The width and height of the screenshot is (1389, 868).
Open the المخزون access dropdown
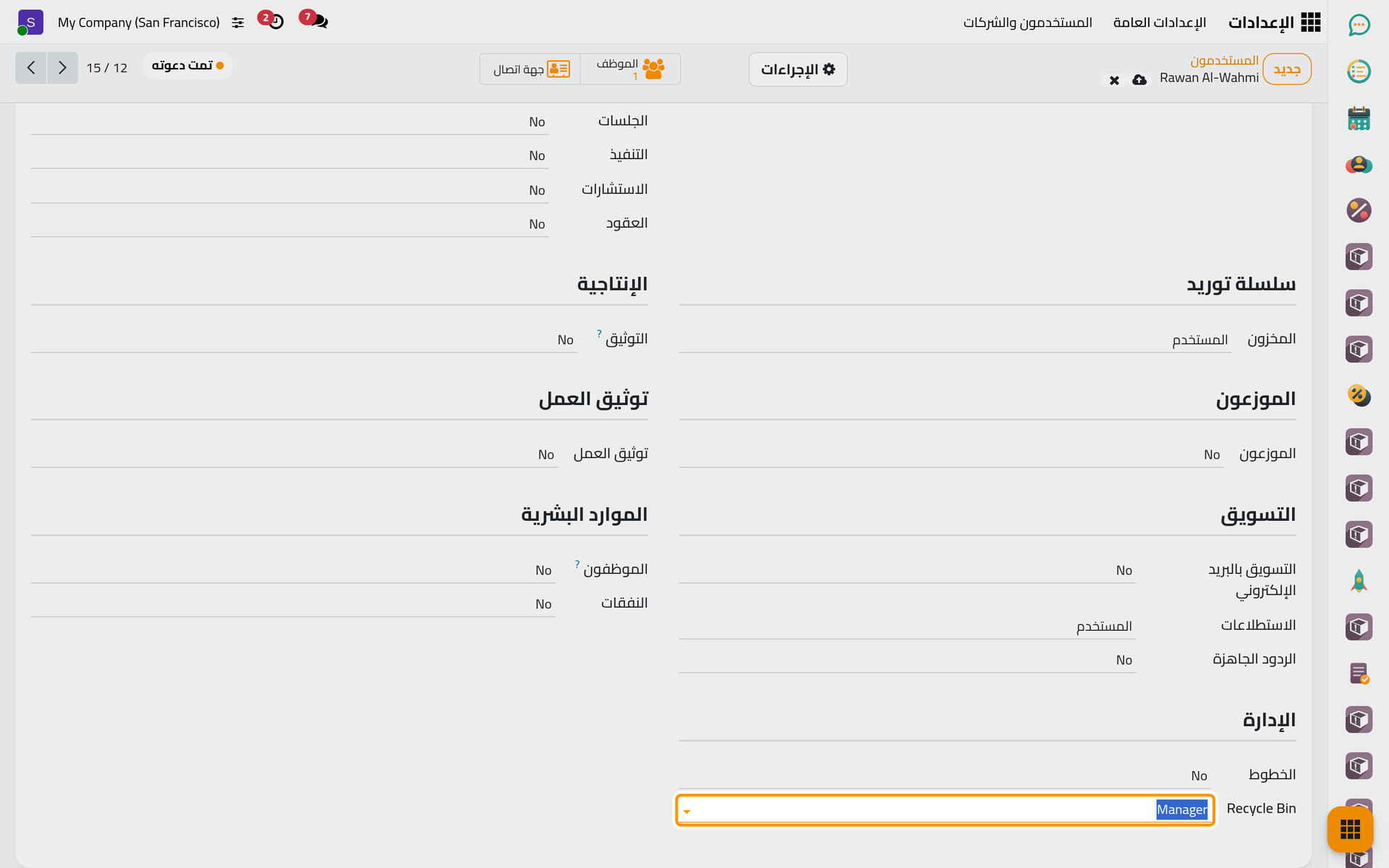tap(955, 339)
